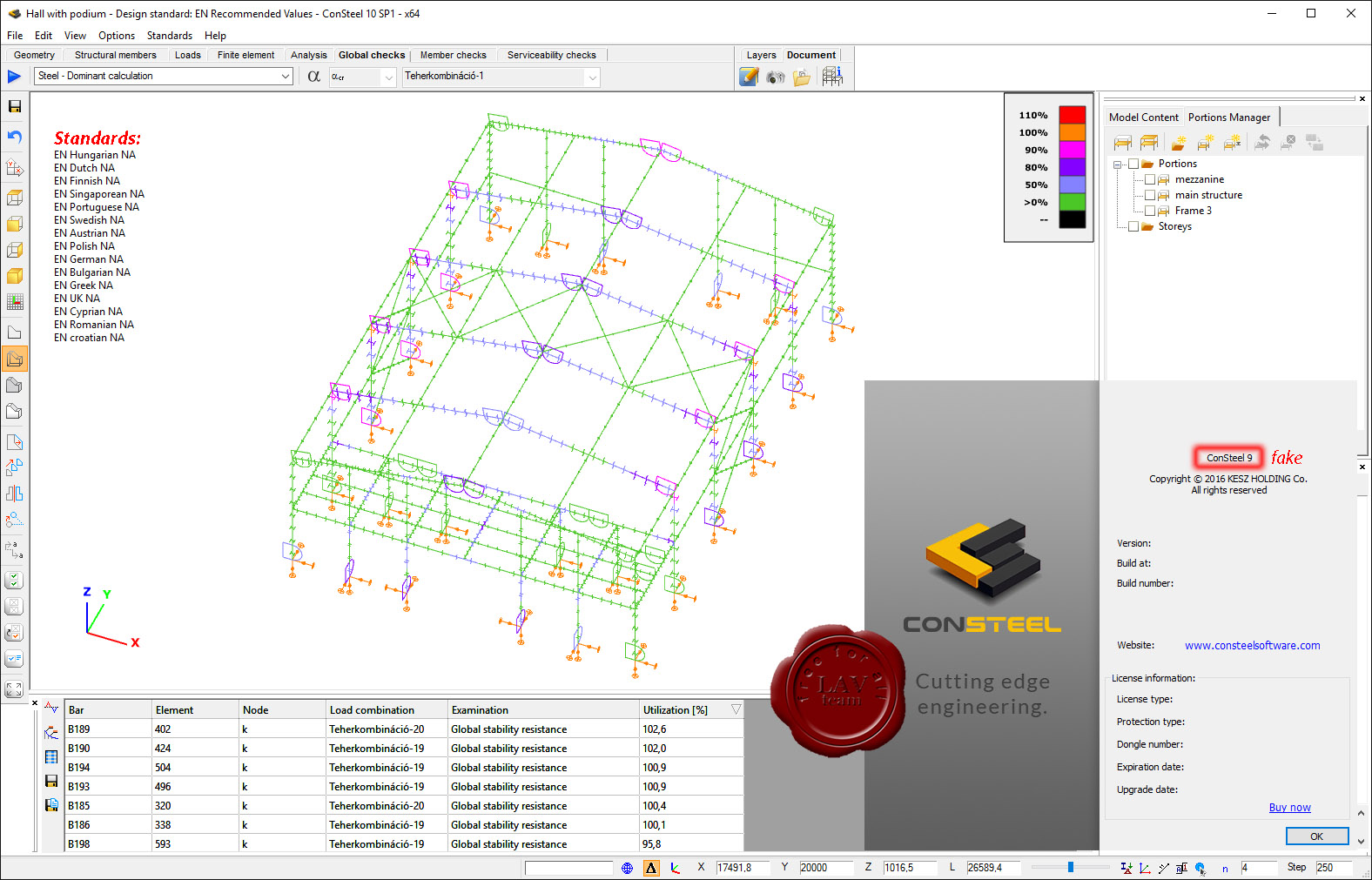The image size is (1372, 880).
Task: Click the Save icon in left toolbar
Action: point(15,106)
